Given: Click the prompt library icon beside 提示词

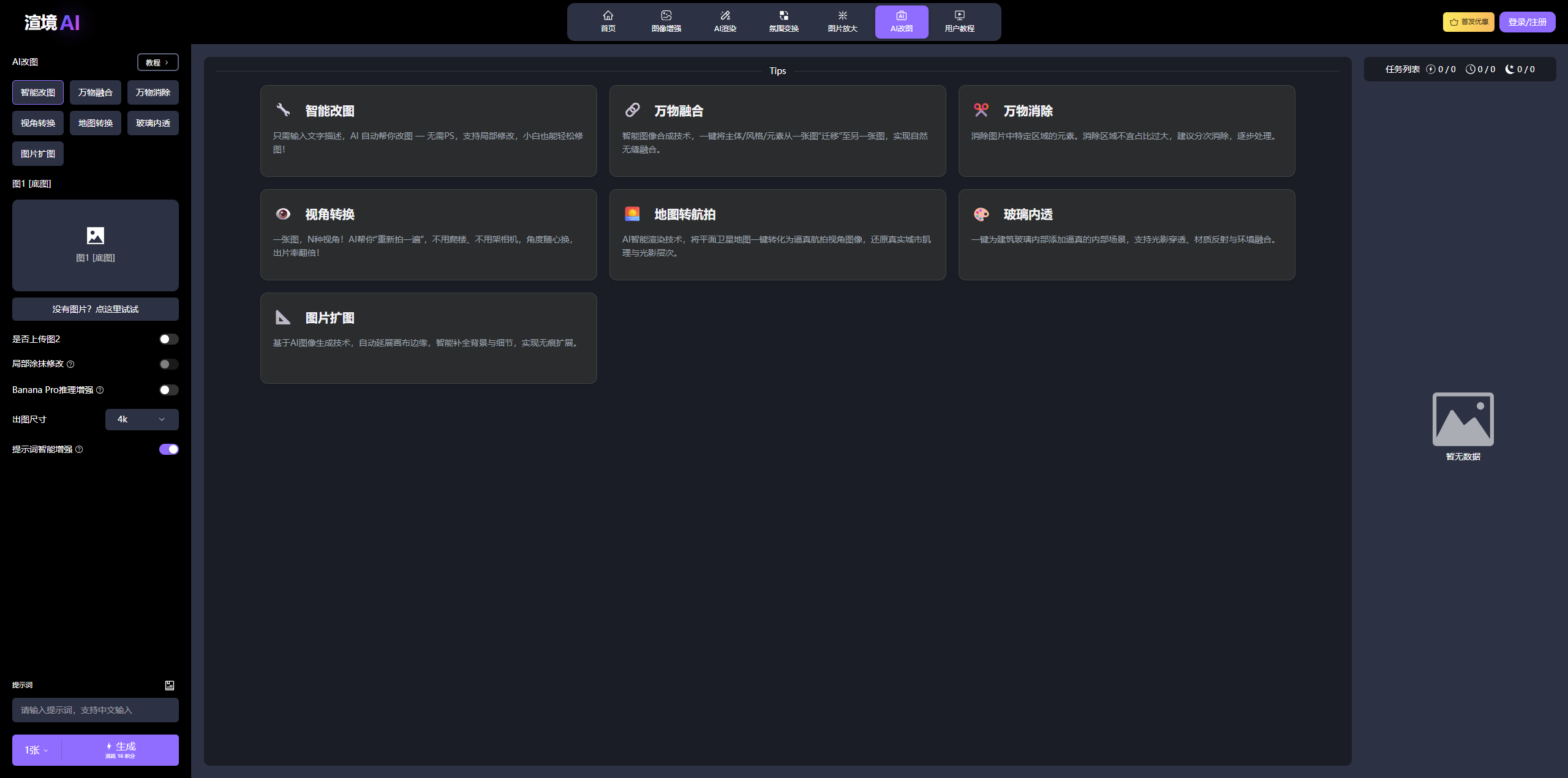Looking at the screenshot, I should tap(170, 685).
